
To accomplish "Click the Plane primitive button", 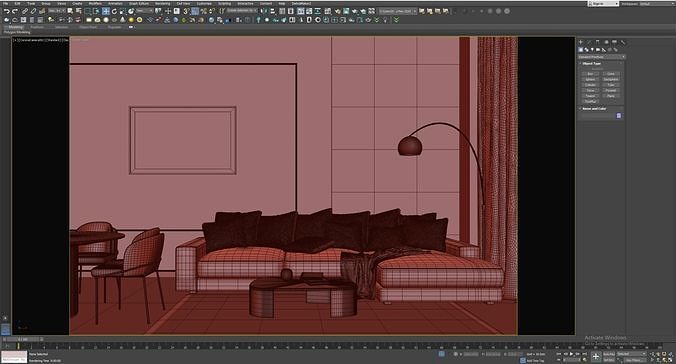I will [x=611, y=96].
